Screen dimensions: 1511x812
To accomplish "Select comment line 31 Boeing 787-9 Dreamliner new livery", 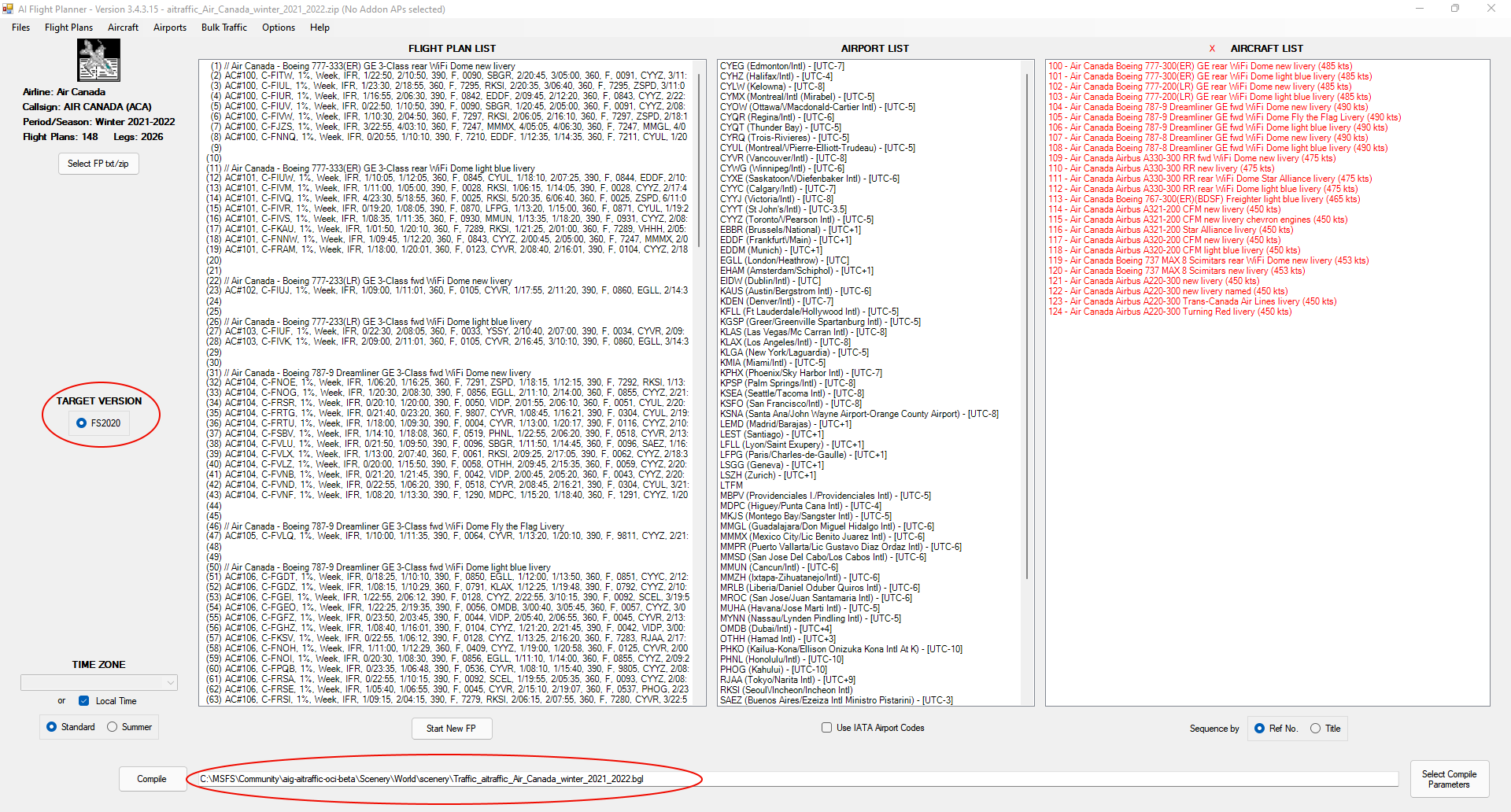I will click(x=368, y=373).
